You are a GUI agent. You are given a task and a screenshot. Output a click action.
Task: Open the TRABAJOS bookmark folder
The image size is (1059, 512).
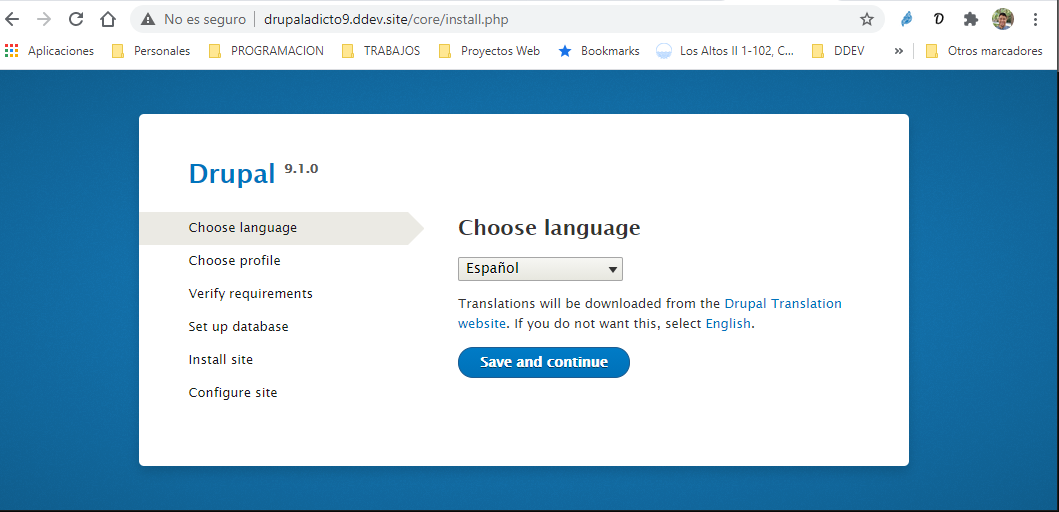point(381,51)
